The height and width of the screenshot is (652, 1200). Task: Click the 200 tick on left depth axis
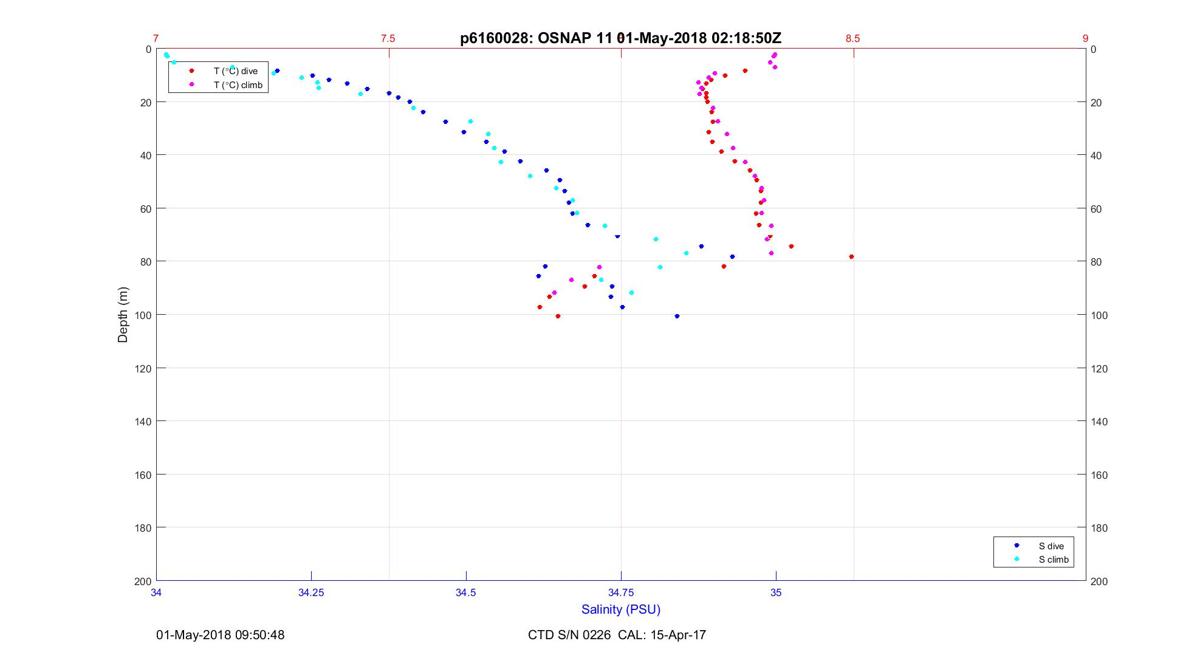click(x=143, y=581)
